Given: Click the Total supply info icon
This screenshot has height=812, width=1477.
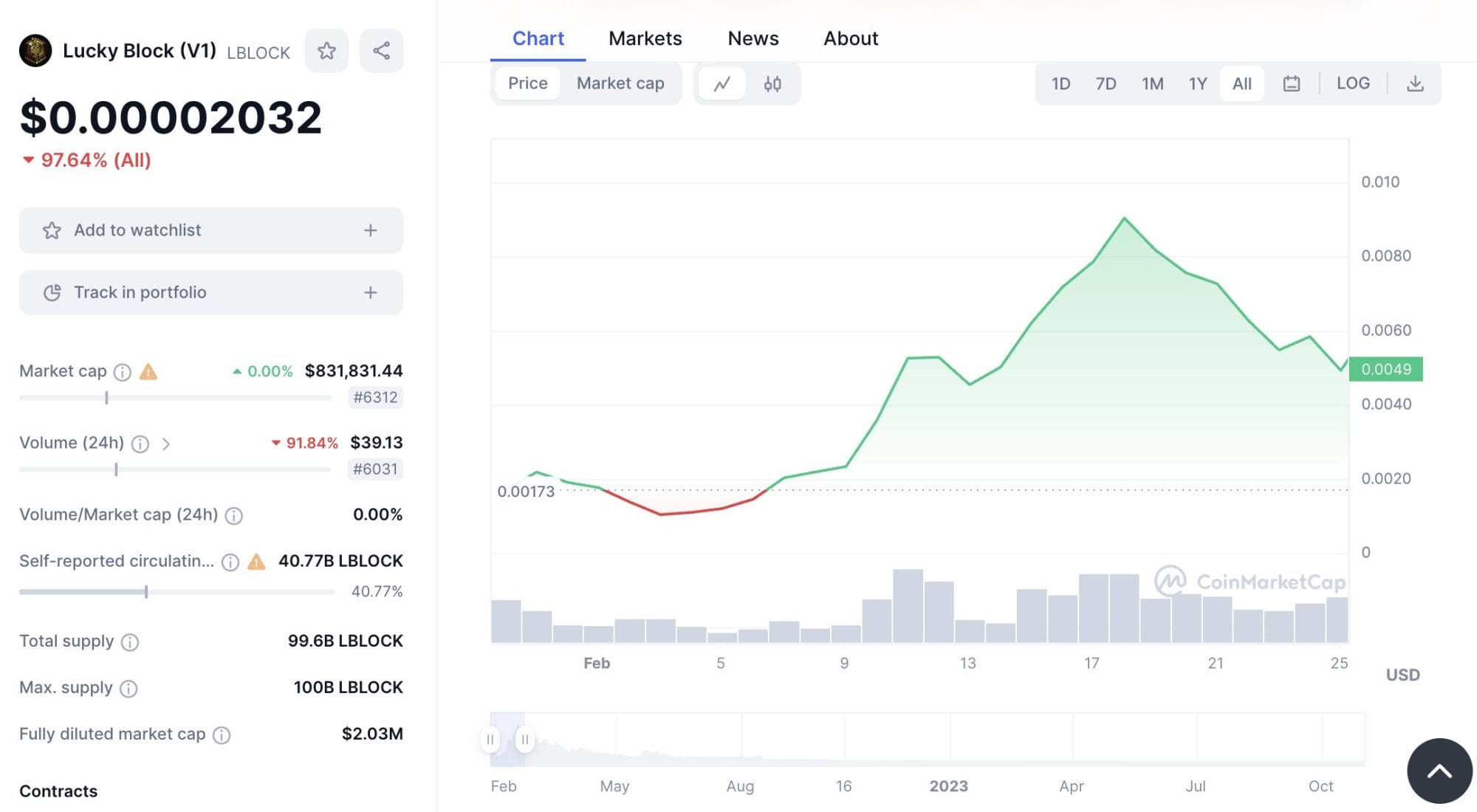Looking at the screenshot, I should 130,642.
